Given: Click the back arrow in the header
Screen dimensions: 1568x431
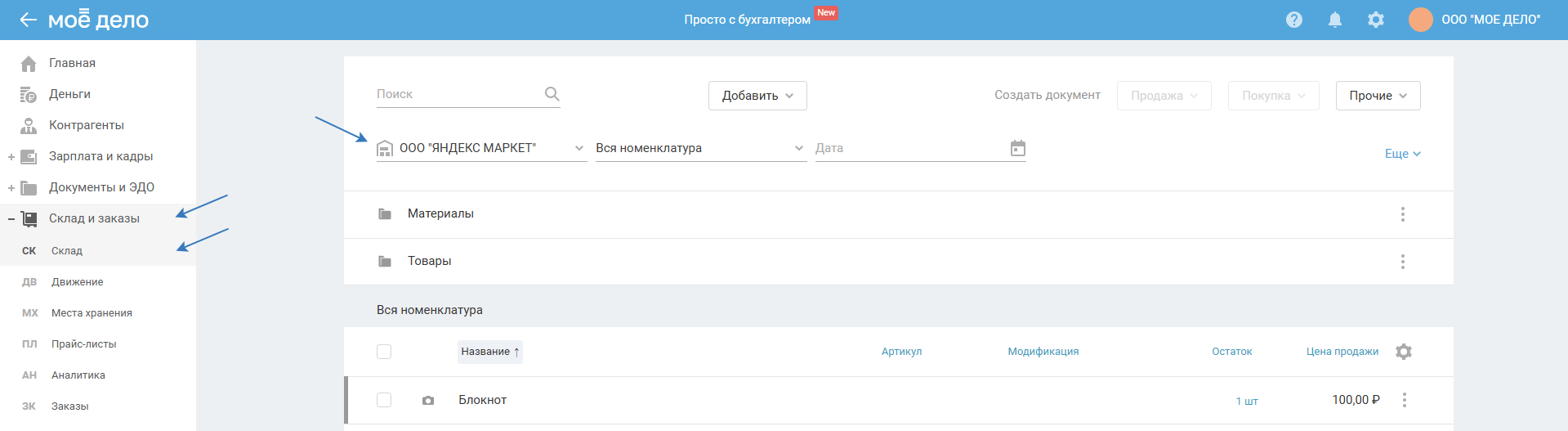Looking at the screenshot, I should click(28, 20).
